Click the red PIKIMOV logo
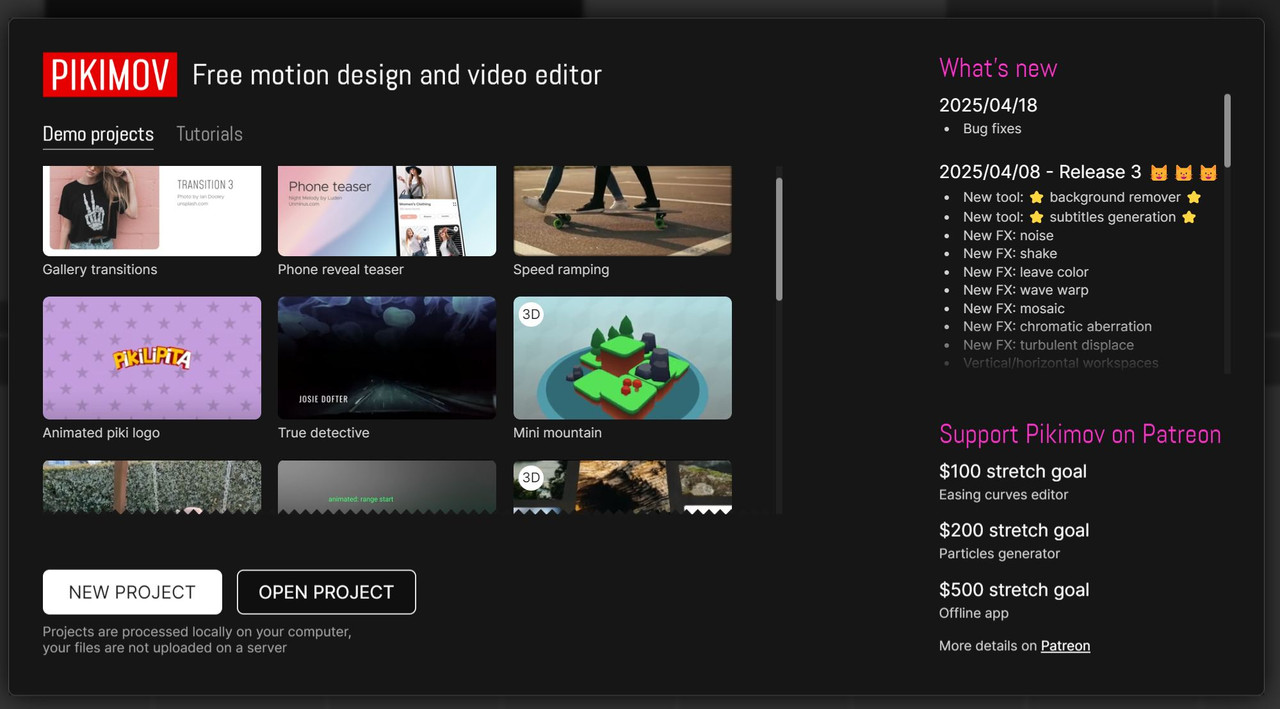Viewport: 1280px width, 709px height. click(x=110, y=75)
